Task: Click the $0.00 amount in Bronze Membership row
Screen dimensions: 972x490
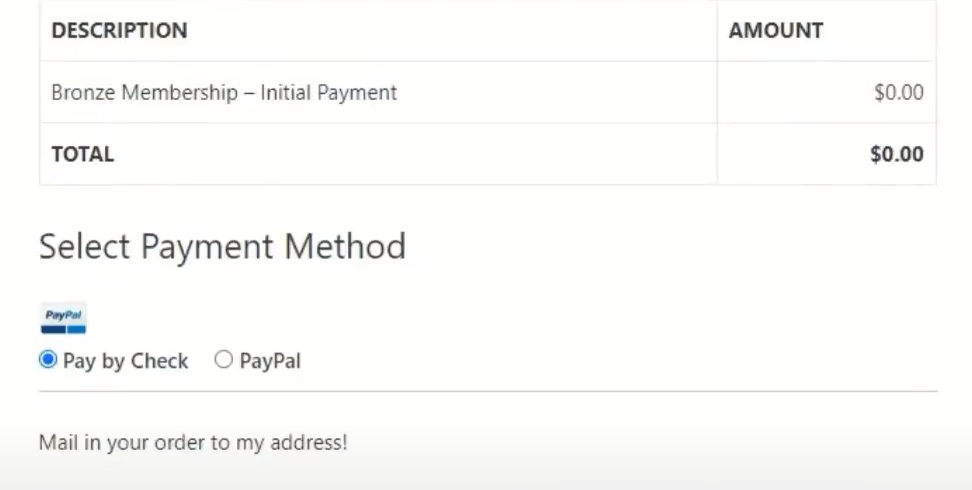Action: click(898, 92)
